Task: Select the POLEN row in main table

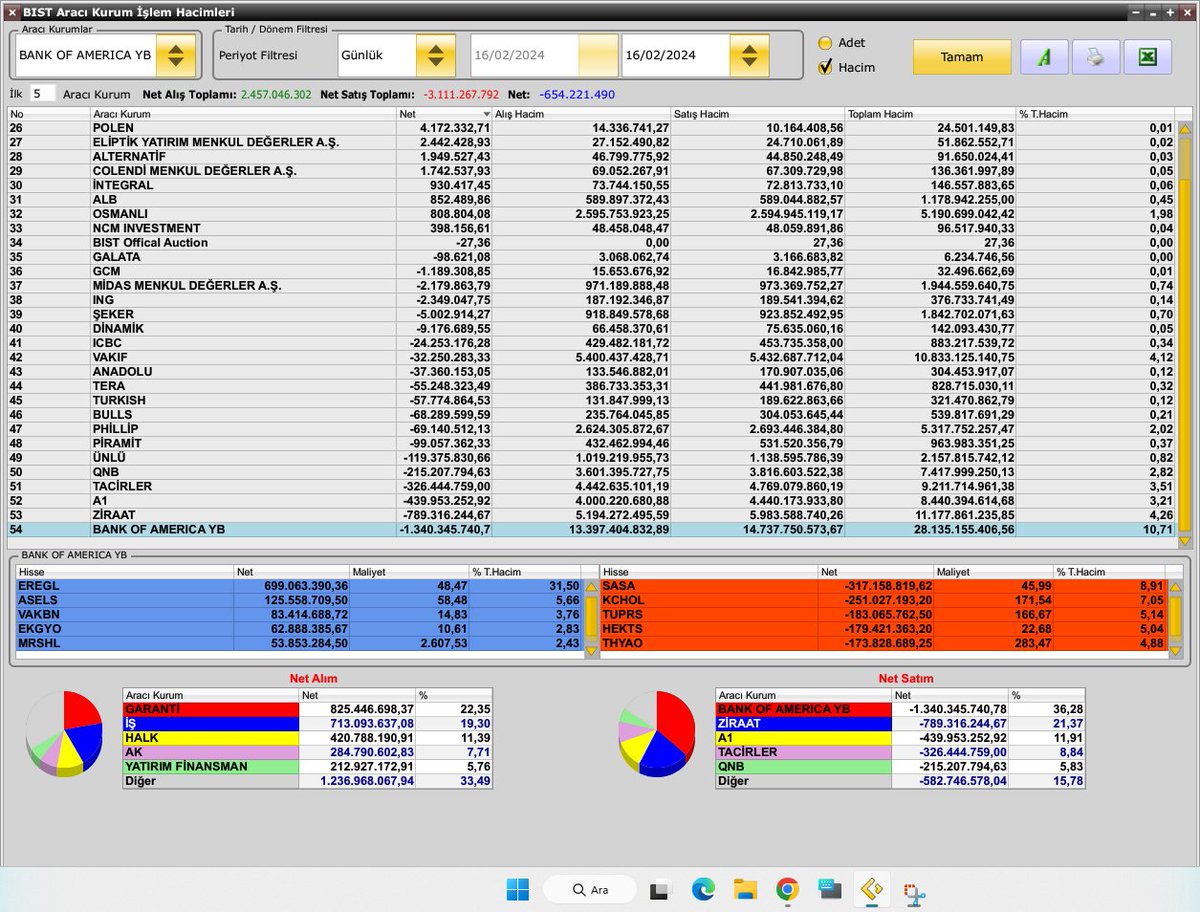Action: 592,128
